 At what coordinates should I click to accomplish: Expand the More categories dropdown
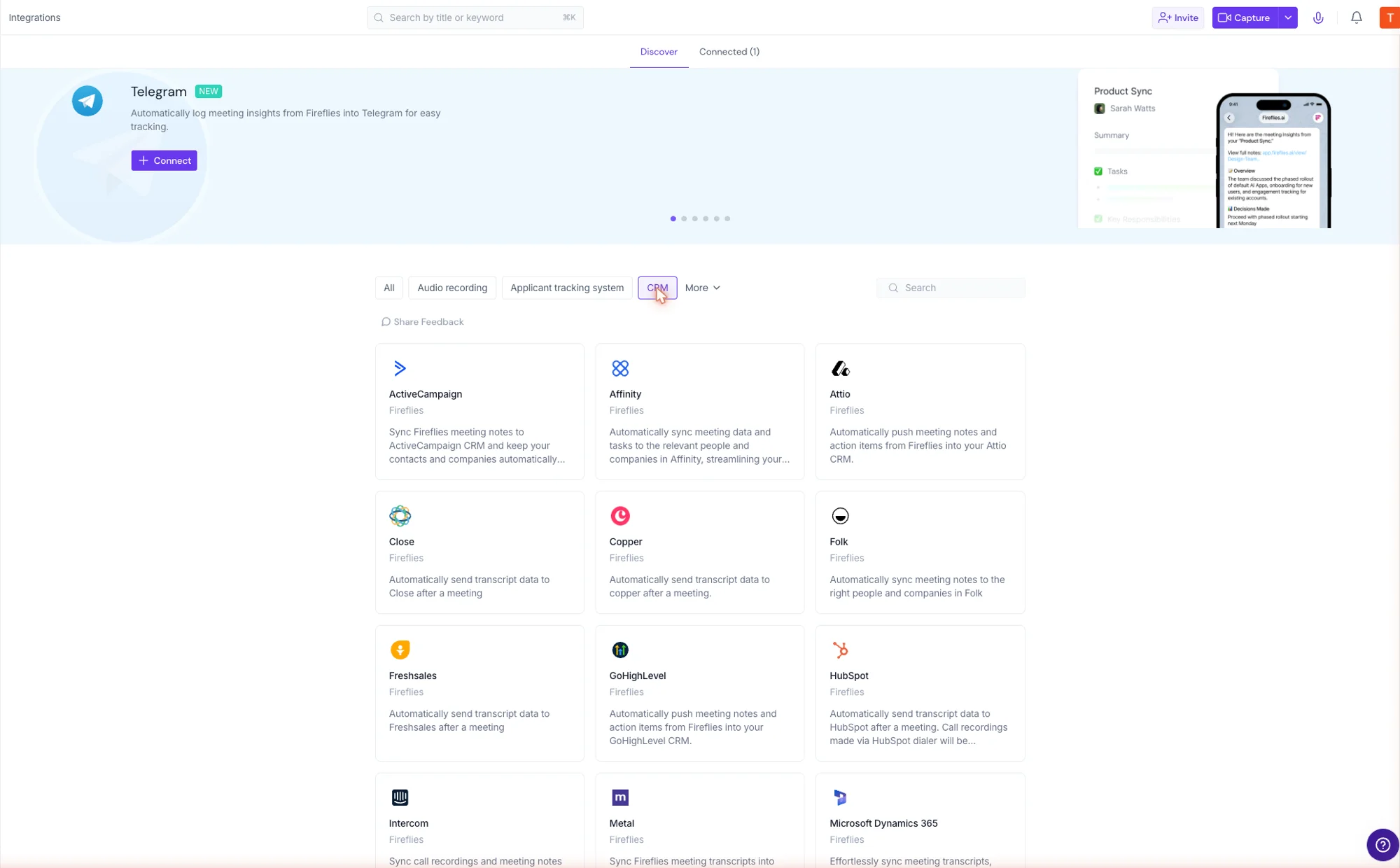(703, 288)
